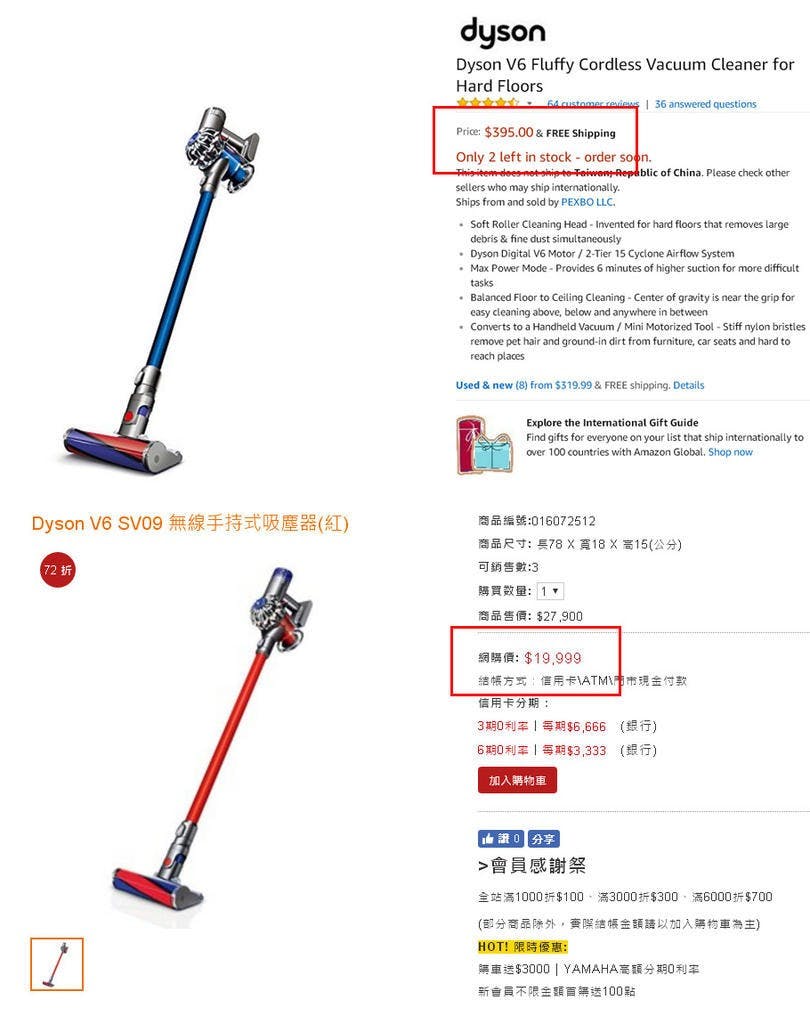Open the 64 customer reviews link

592,104
